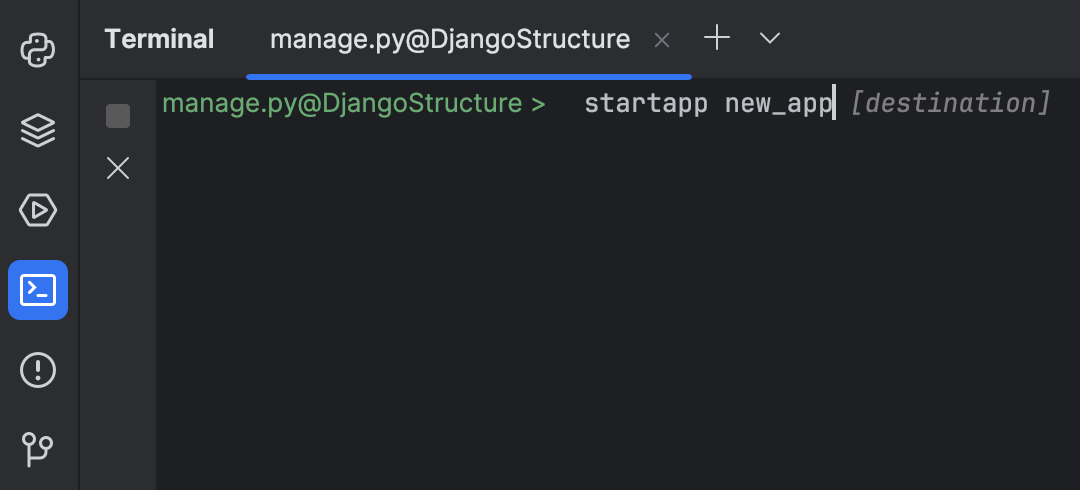
Task: Click the [destination] parameter hint
Action: pyautogui.click(x=950, y=103)
